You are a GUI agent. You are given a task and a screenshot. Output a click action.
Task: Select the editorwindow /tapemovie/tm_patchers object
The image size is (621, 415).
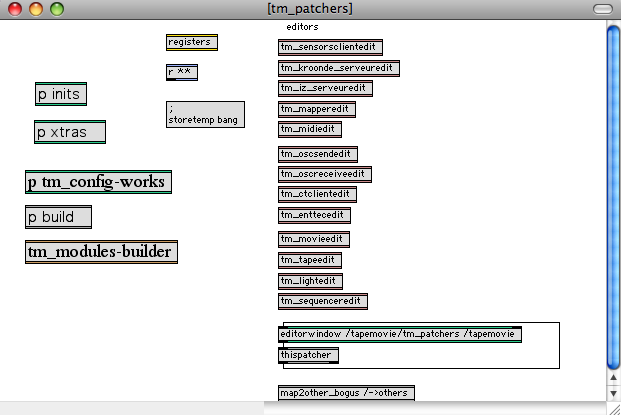click(400, 334)
